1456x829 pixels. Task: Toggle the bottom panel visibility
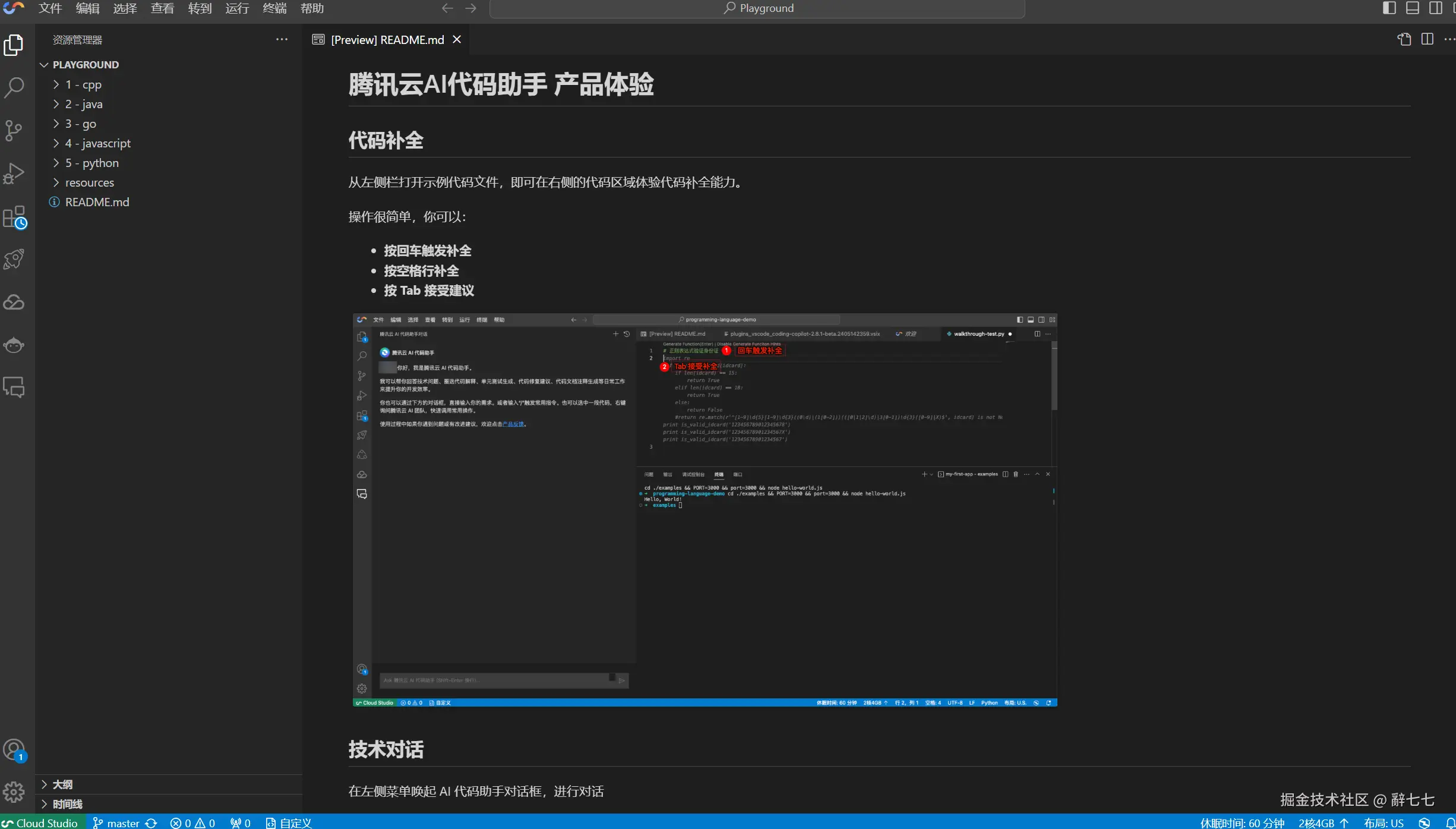pos(1413,8)
